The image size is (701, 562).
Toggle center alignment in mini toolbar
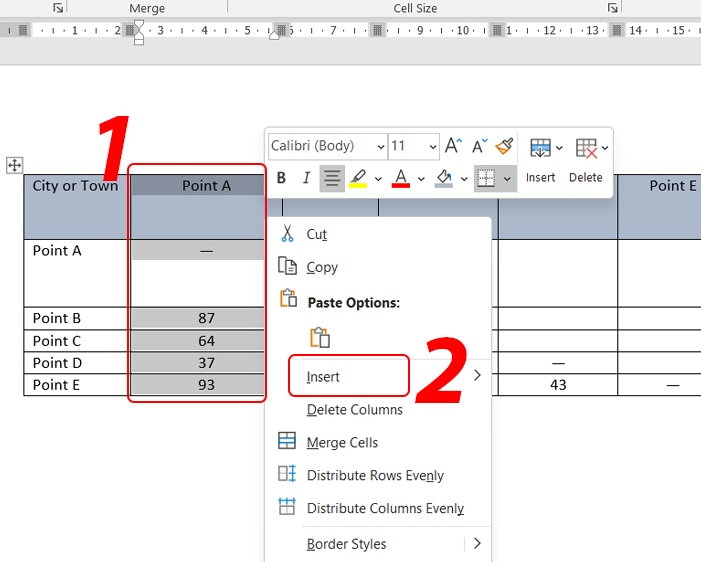(x=332, y=178)
